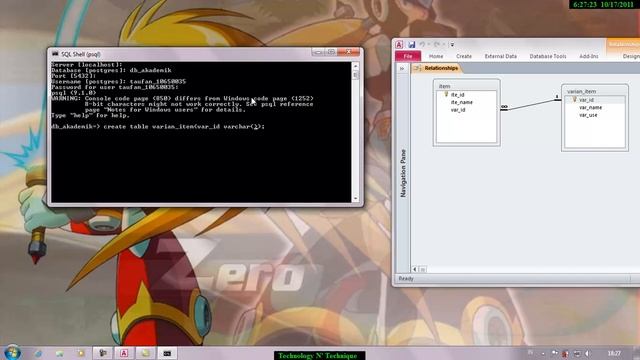Open the Database Tools ribbon tab
This screenshot has height=360, width=640.
pos(547,56)
